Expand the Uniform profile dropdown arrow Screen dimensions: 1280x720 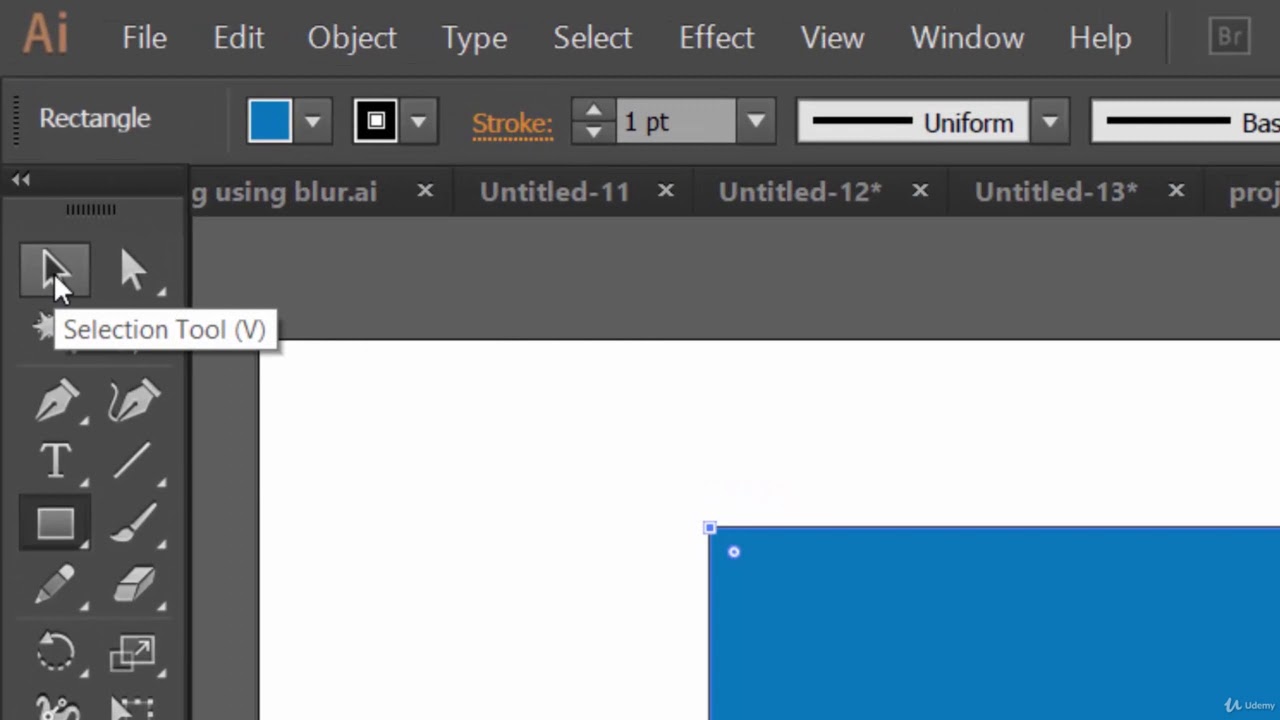click(x=1049, y=122)
